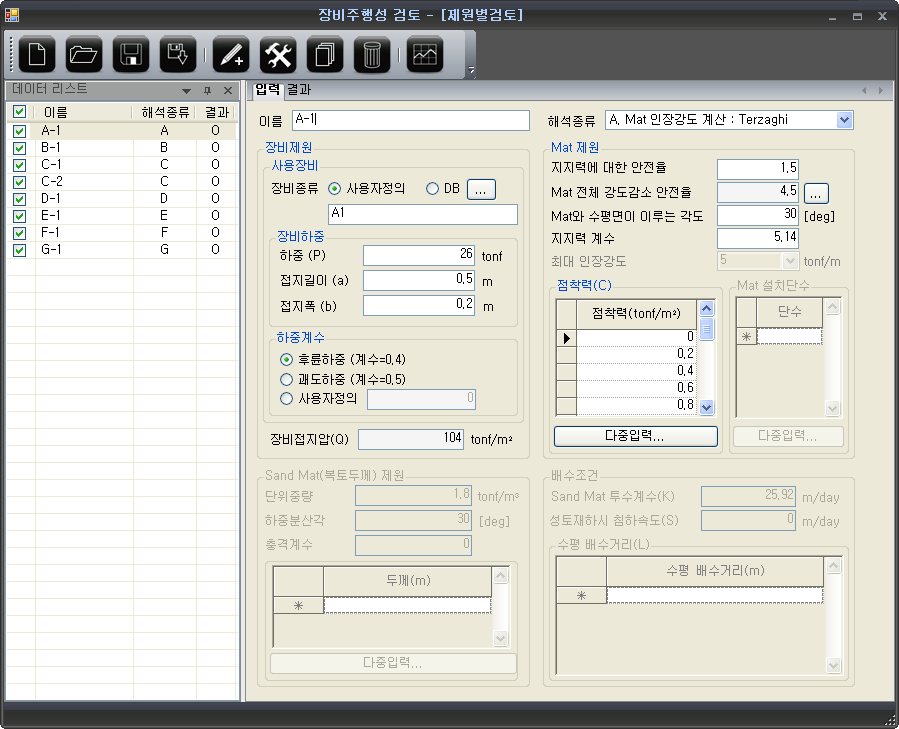Uncheck the G-1 row checkbox

tap(19, 250)
